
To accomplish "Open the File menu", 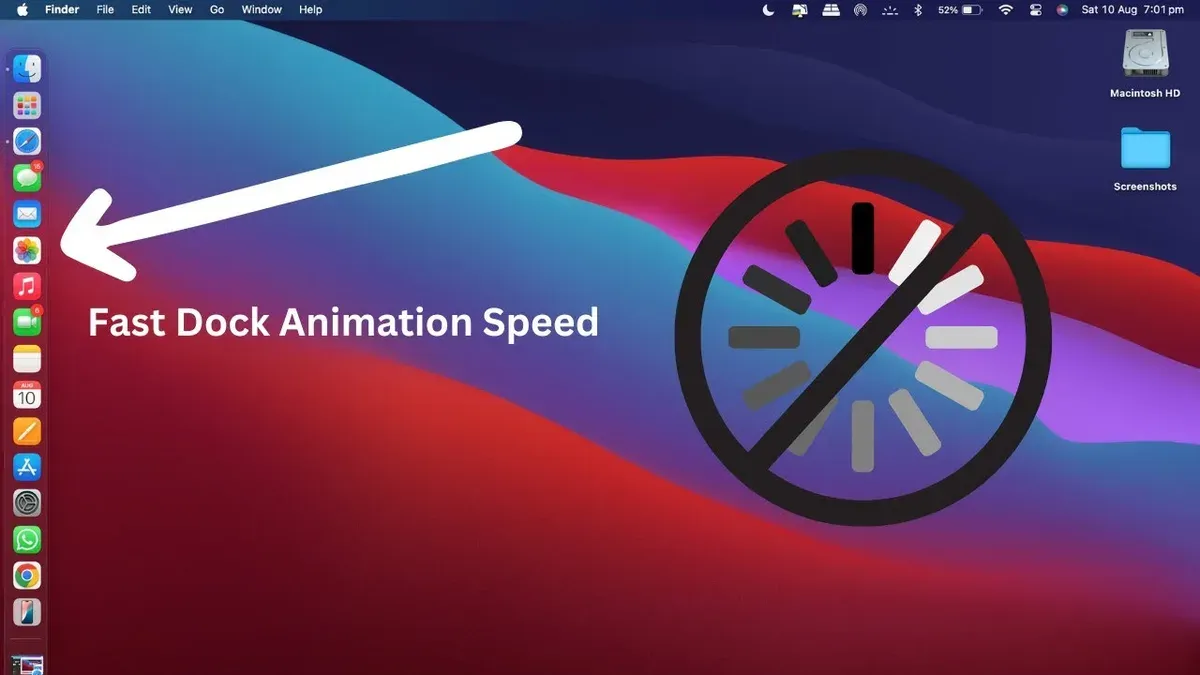I will [x=105, y=9].
